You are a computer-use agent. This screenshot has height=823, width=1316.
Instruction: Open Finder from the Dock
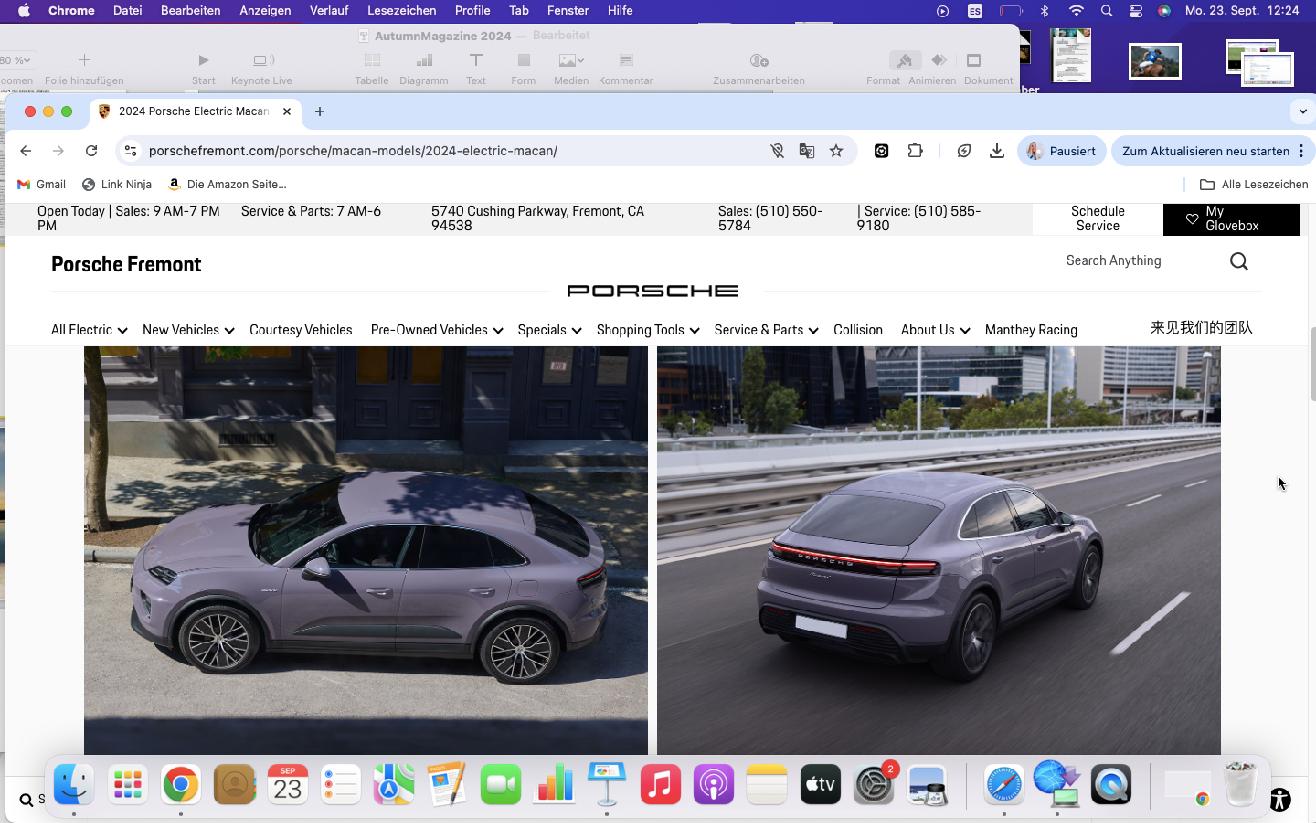(74, 785)
